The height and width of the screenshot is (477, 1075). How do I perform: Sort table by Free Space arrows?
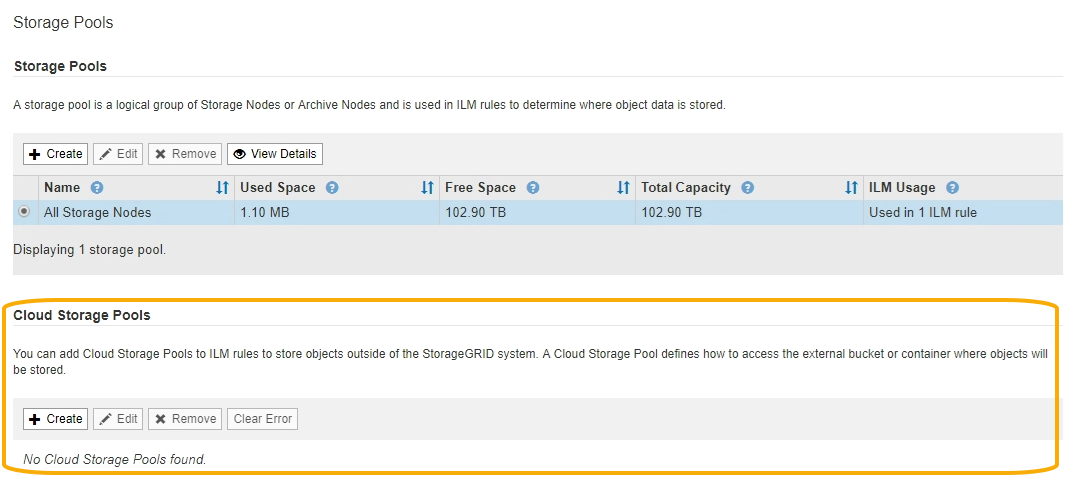(x=623, y=188)
